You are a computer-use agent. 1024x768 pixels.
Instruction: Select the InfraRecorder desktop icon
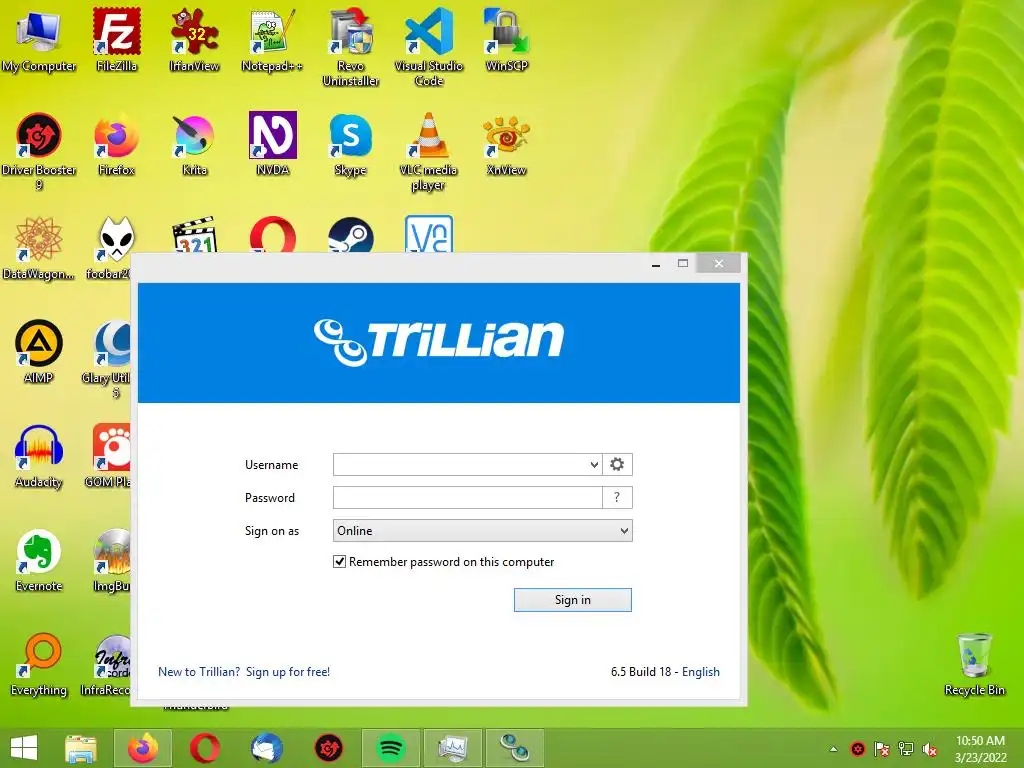[106, 664]
